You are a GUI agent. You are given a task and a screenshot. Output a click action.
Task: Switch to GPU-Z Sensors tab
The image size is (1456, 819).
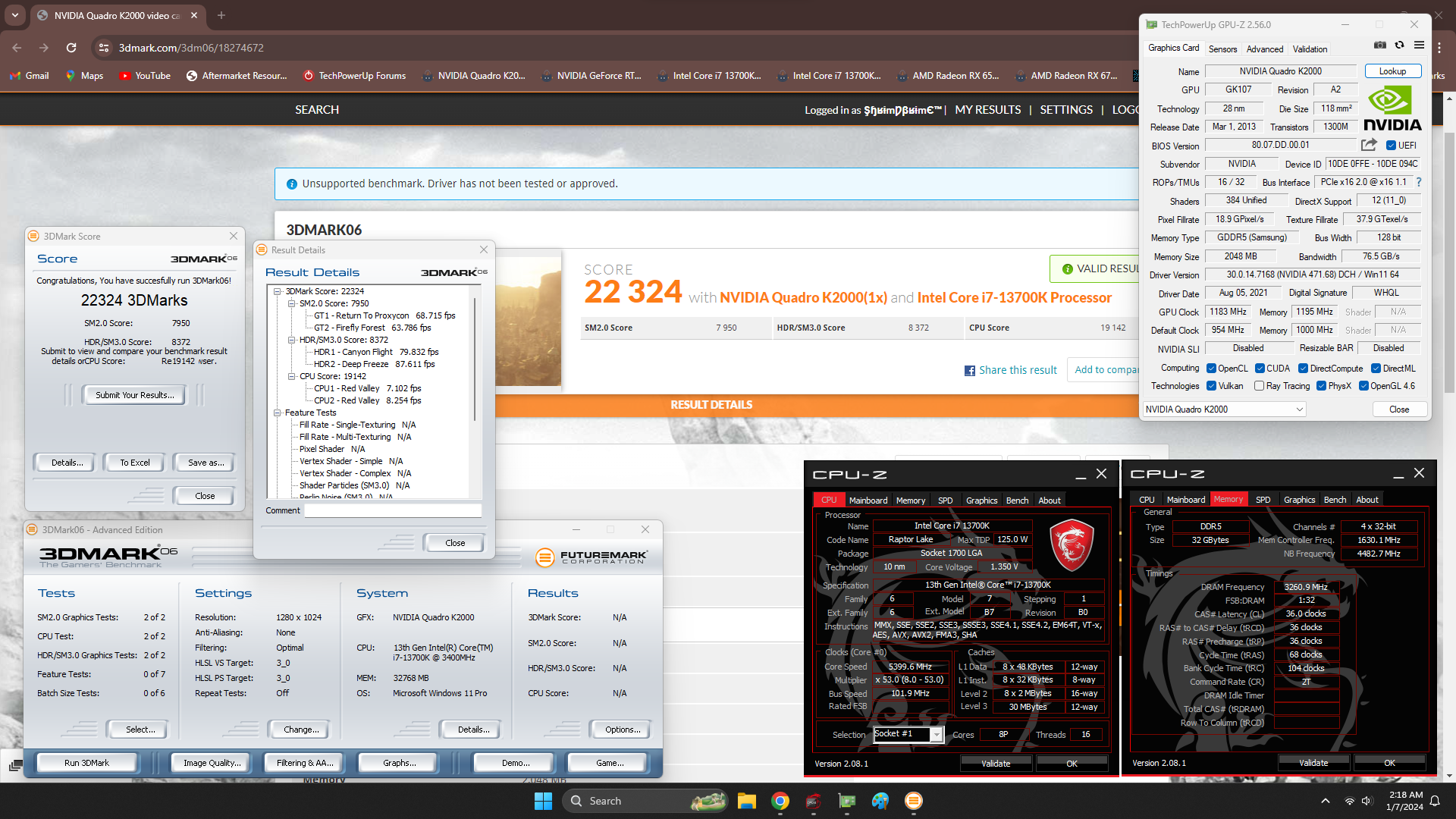[1222, 49]
